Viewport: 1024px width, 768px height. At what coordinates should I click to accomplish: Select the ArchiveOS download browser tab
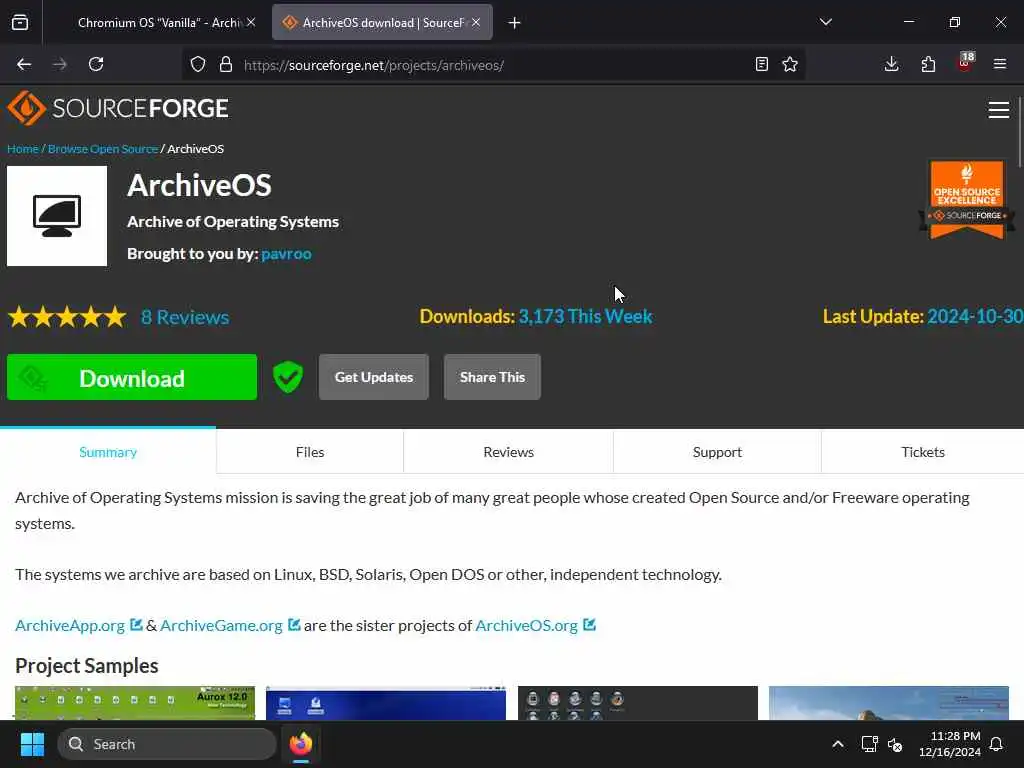tap(382, 23)
